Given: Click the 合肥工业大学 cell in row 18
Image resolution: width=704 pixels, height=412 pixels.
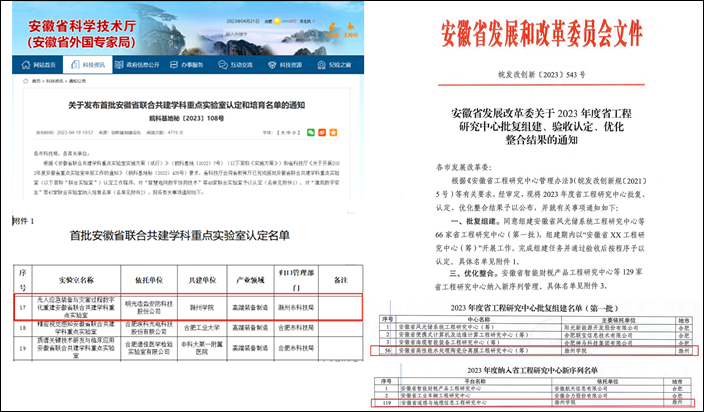Looking at the screenshot, I should coord(202,328).
